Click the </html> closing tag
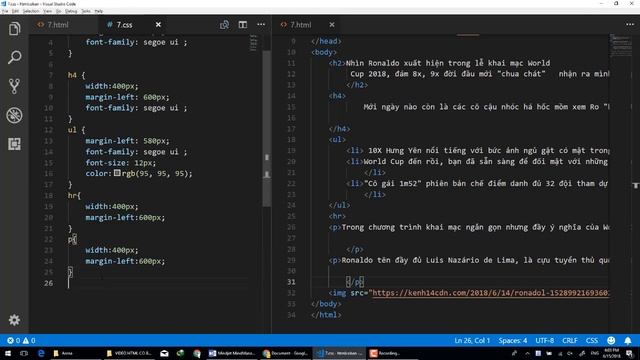This screenshot has width=640, height=360. coord(326,315)
